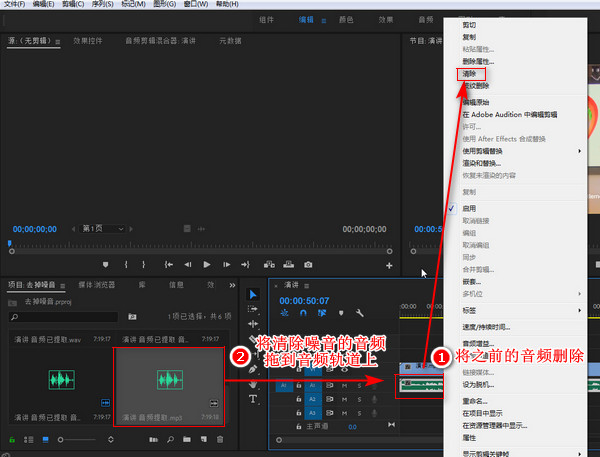
Task: Open 媒体浏览器 tab
Action: [x=97, y=285]
